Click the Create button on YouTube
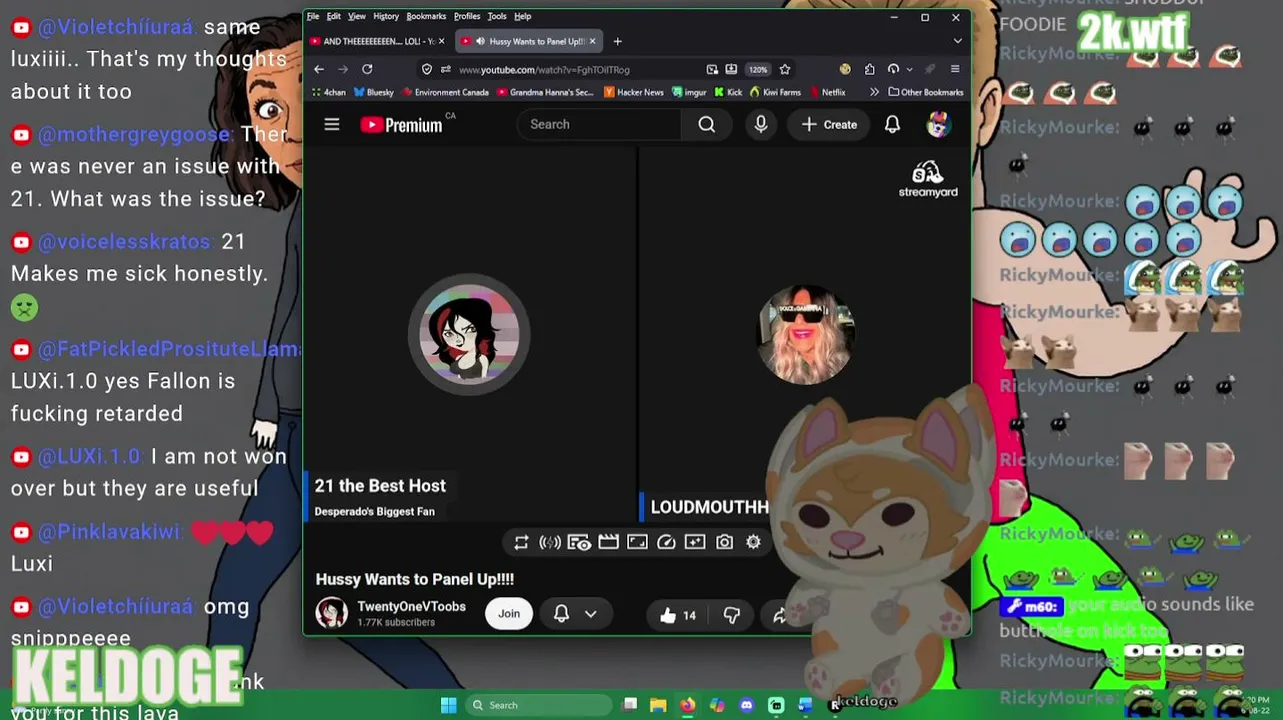 (x=829, y=124)
